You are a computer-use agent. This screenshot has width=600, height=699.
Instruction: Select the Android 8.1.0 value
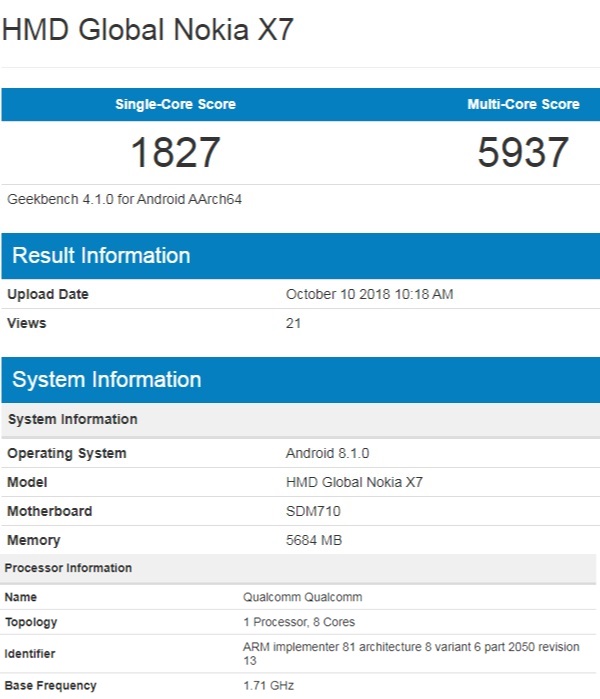pyautogui.click(x=327, y=453)
